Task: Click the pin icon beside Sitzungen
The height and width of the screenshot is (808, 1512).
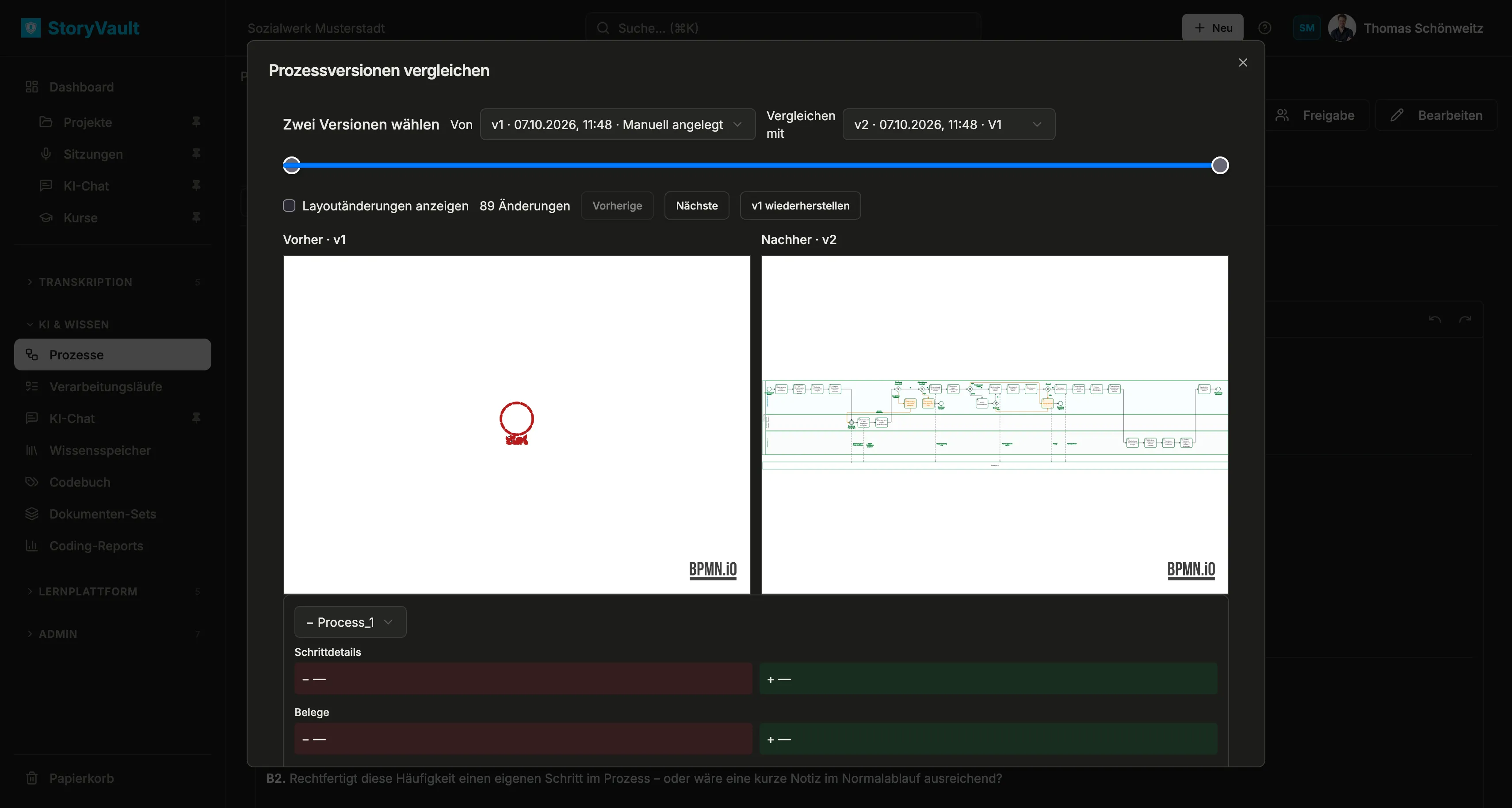Action: point(197,153)
